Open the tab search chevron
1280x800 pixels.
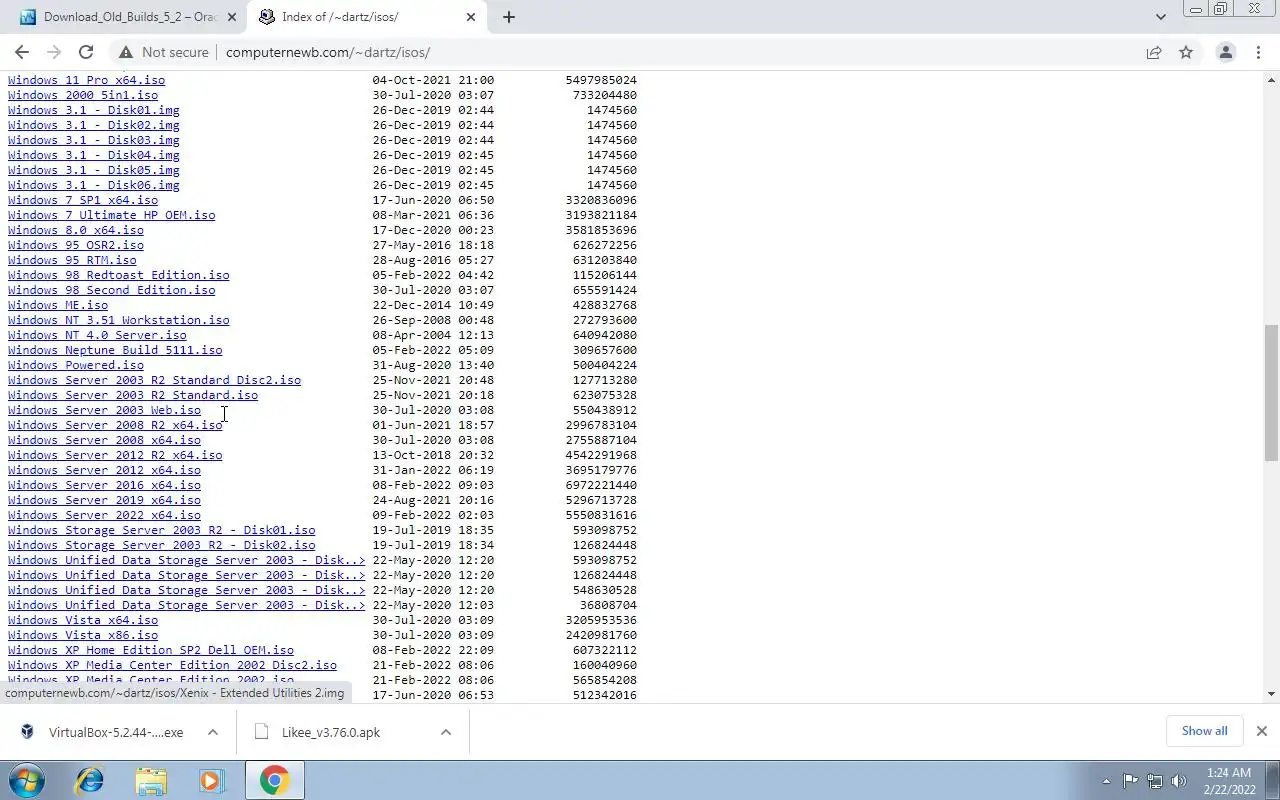[x=1160, y=17]
